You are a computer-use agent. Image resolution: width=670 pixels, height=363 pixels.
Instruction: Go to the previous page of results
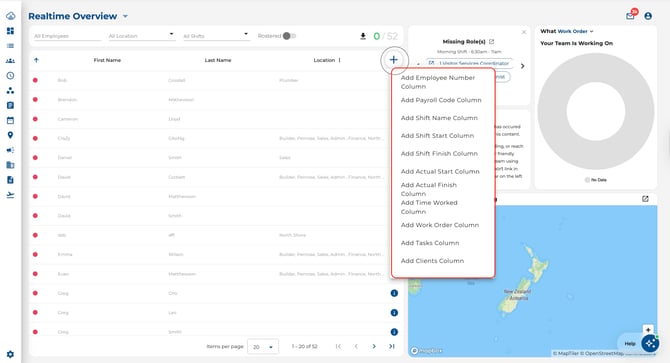(x=356, y=346)
